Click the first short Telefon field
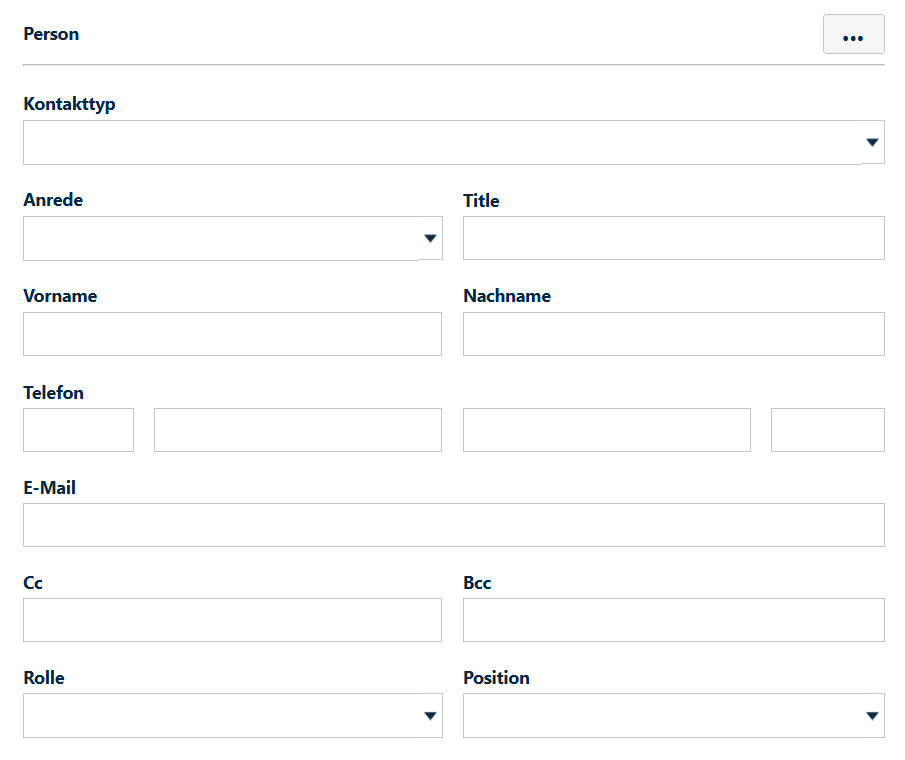Screen dimensions: 905x760 click(78, 430)
